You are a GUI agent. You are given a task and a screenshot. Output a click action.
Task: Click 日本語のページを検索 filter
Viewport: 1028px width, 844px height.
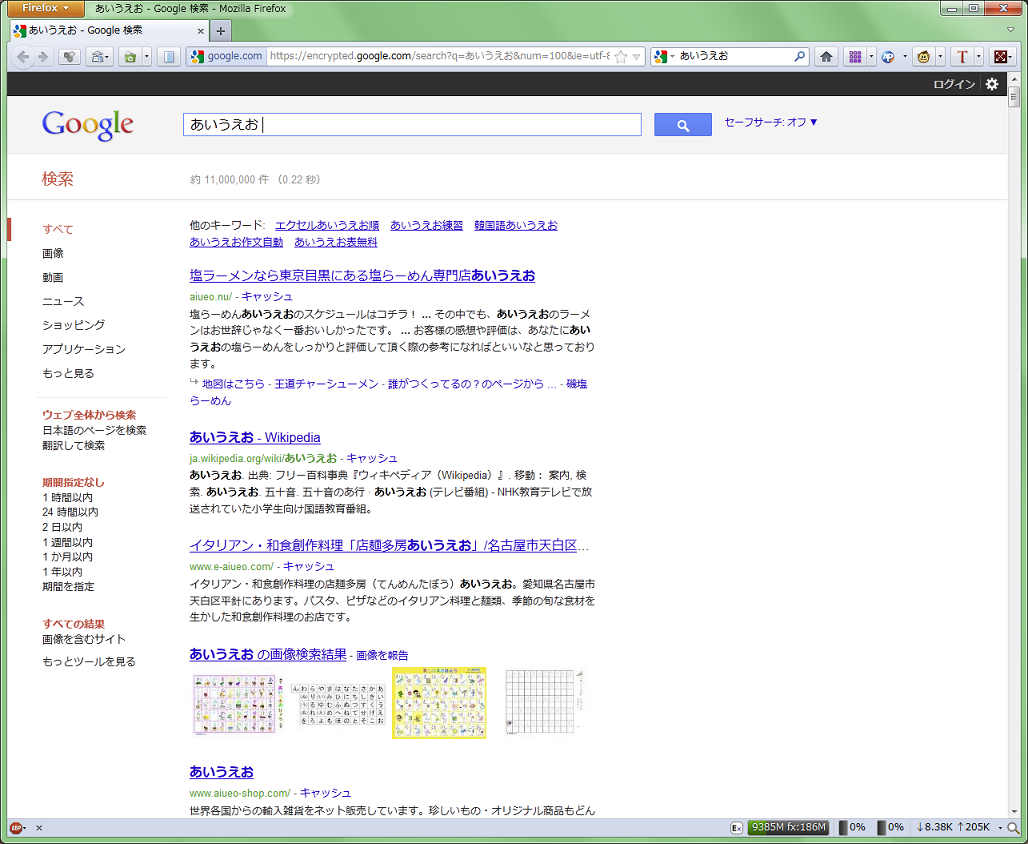click(94, 430)
